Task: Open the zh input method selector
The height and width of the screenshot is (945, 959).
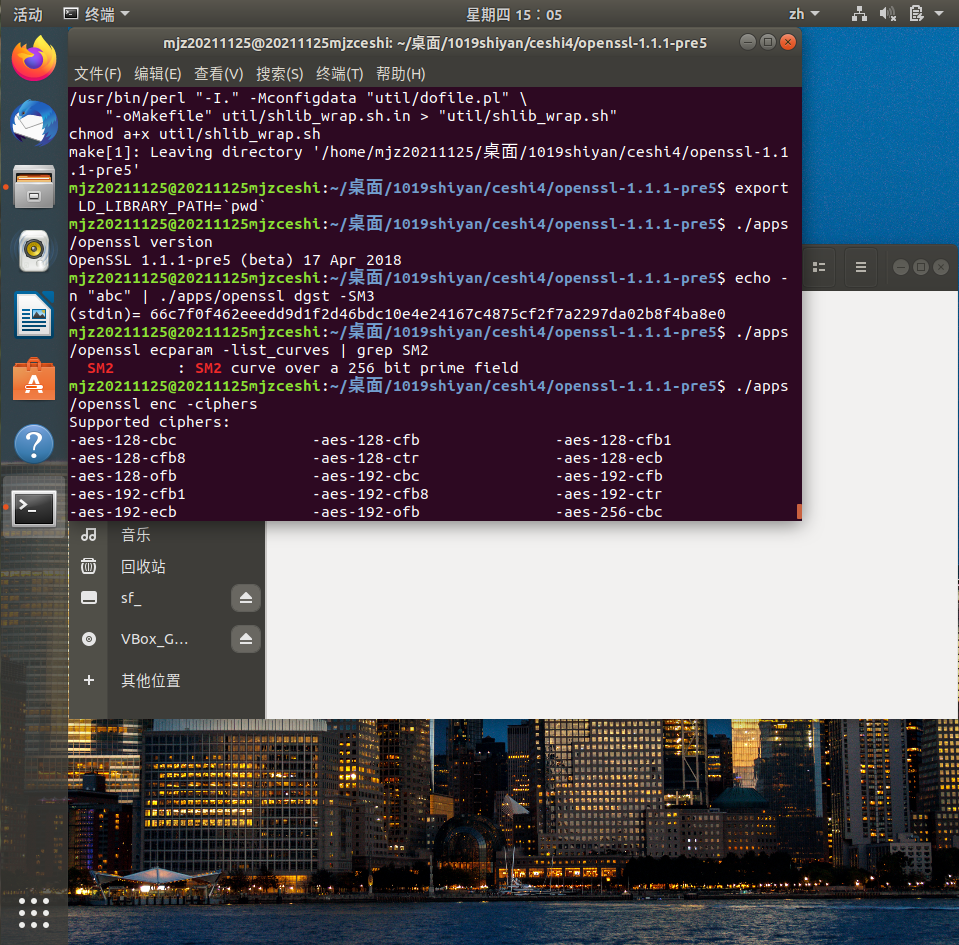Action: point(804,14)
